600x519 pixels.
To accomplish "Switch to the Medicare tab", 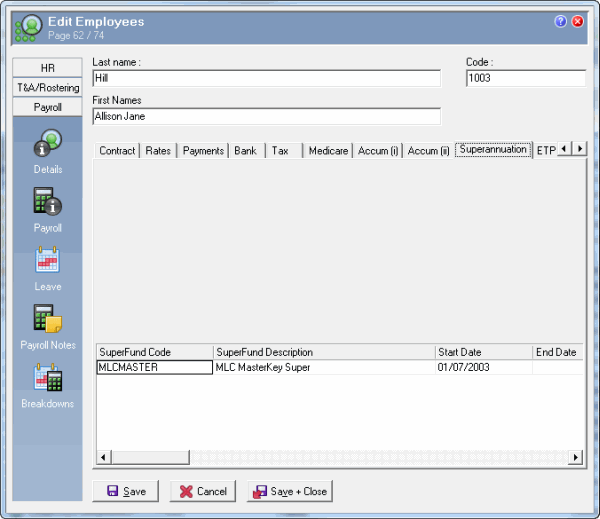I will pos(328,151).
